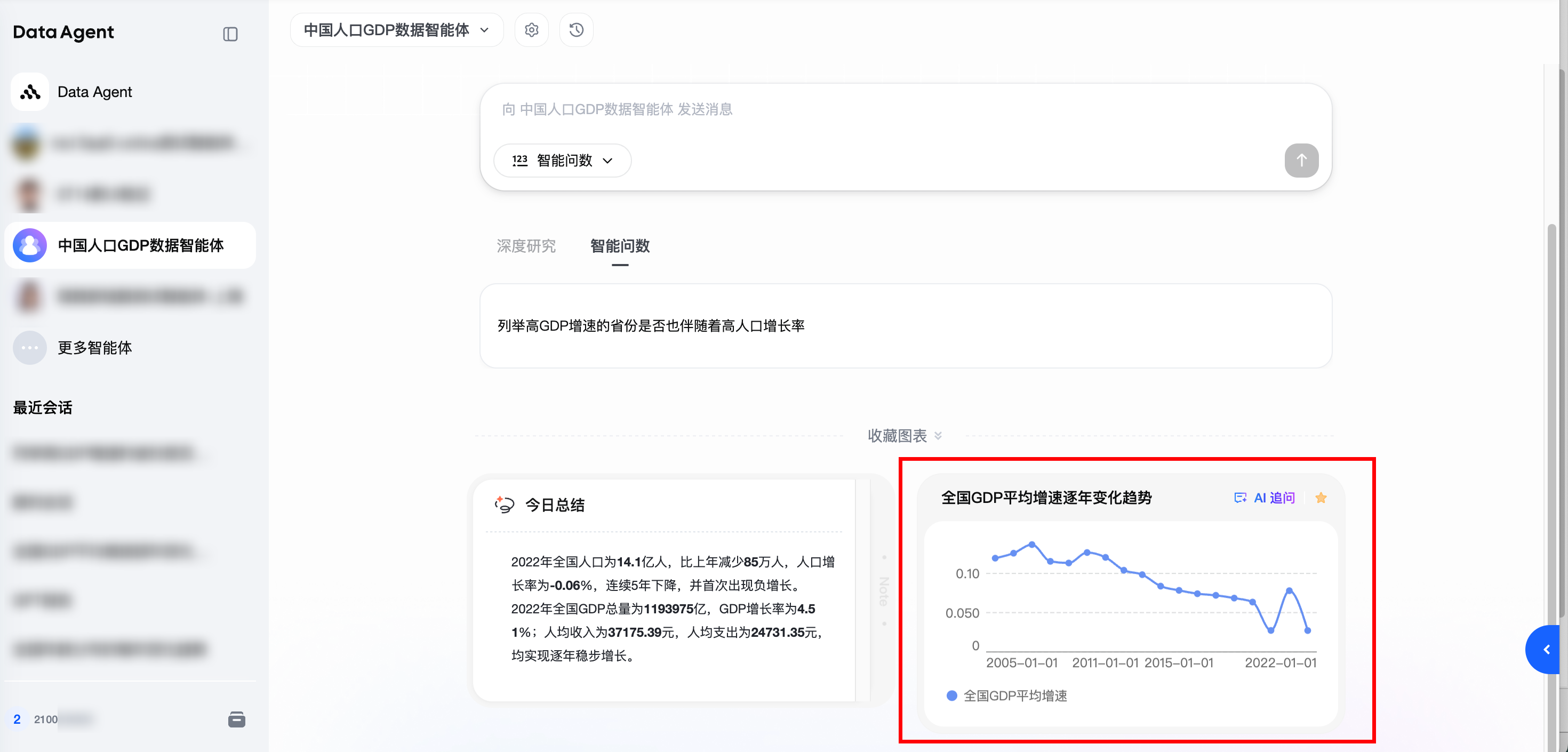
Task: Open the bottom-left archive box icon
Action: pyautogui.click(x=237, y=719)
